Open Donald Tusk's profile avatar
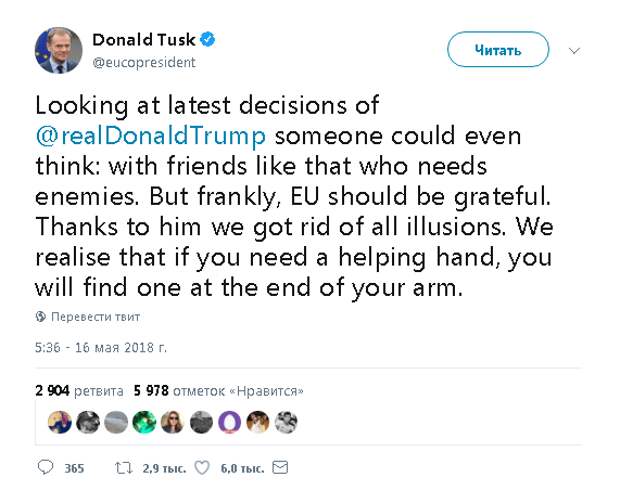Viewport: 620px width, 503px height. click(x=59, y=50)
